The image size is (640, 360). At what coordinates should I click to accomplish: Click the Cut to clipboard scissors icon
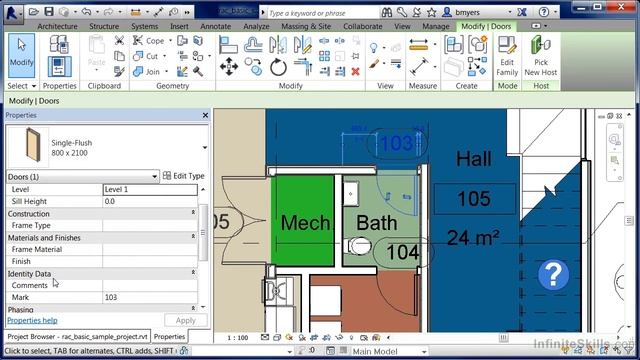[119, 40]
